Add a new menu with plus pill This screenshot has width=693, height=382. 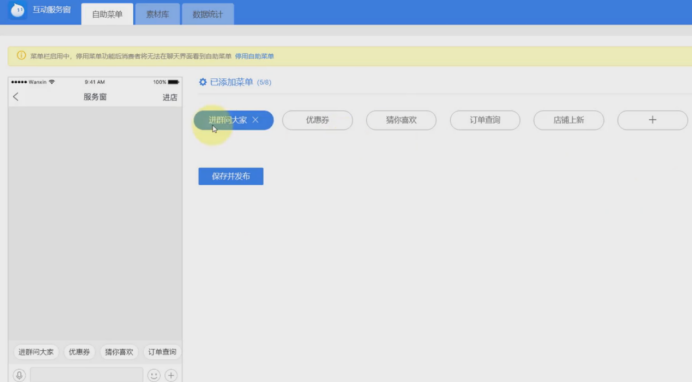pyautogui.click(x=652, y=120)
